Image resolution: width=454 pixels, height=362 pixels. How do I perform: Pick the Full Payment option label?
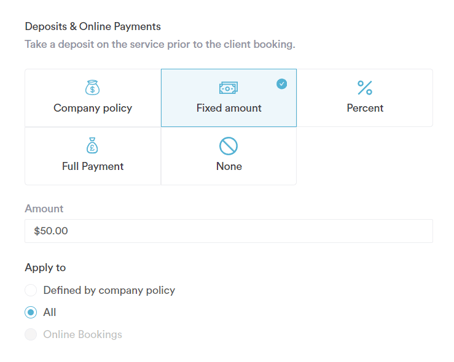coord(93,166)
